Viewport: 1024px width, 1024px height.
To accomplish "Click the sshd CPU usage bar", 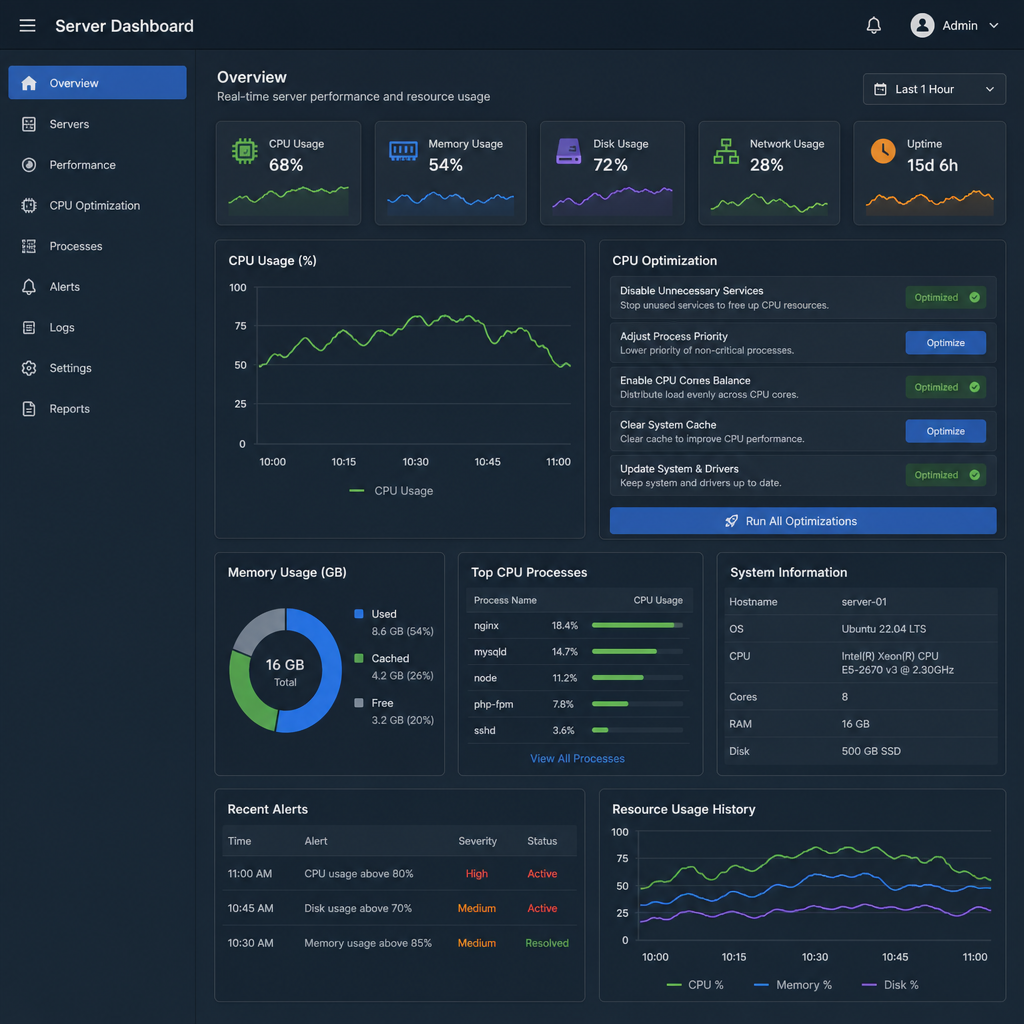I will 637,730.
